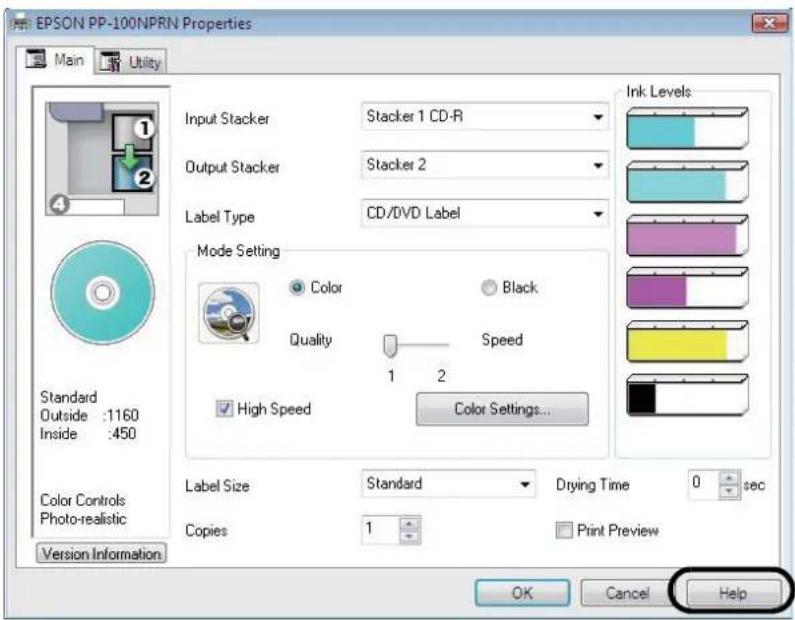
Task: Click stacker number 1 in diagram
Action: [144, 128]
